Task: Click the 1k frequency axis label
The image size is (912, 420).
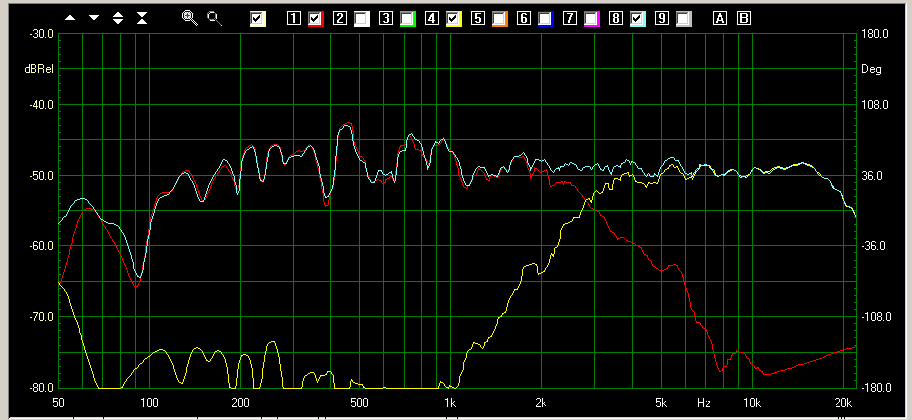Action: pyautogui.click(x=449, y=403)
